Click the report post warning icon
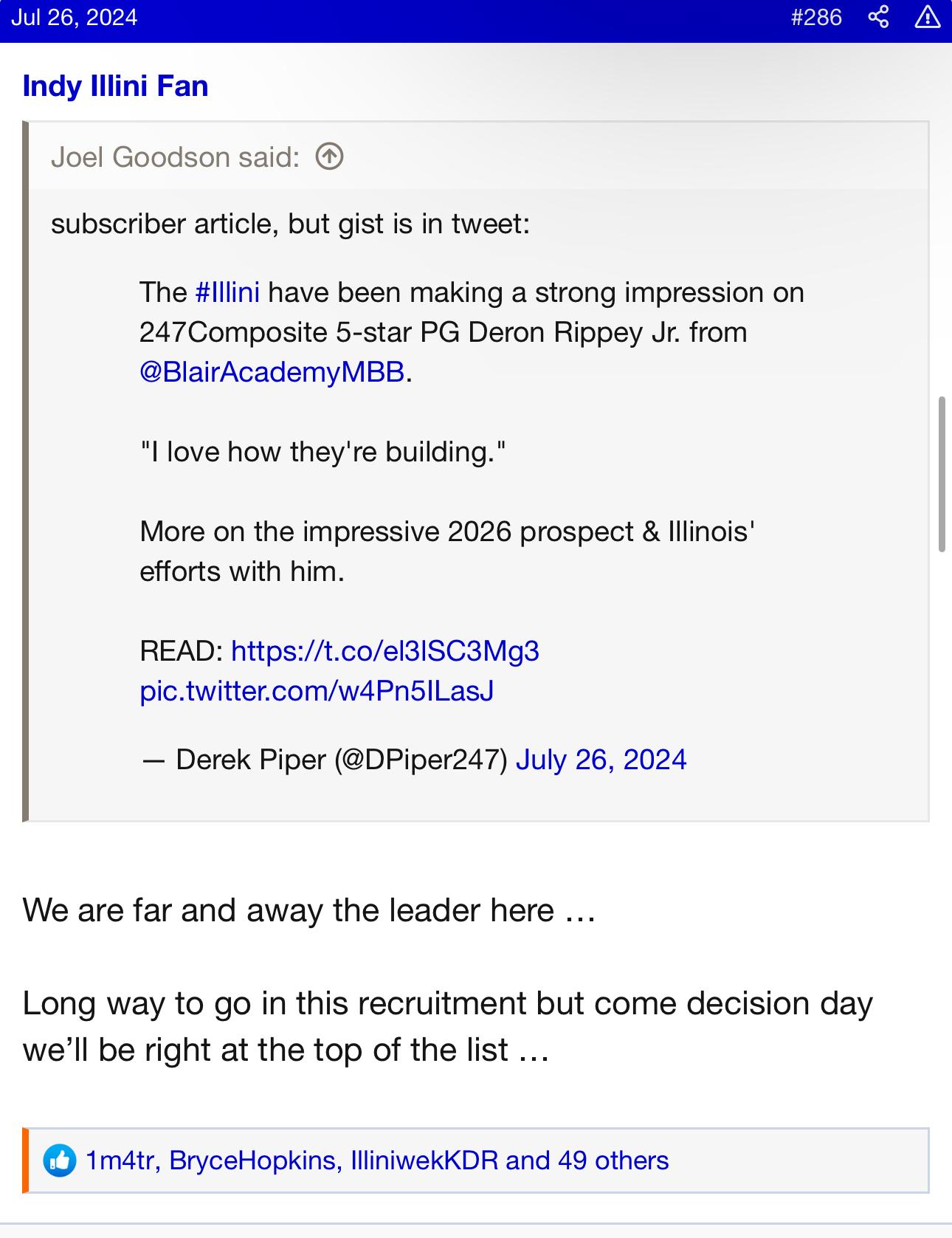The image size is (952, 1238). tap(927, 17)
